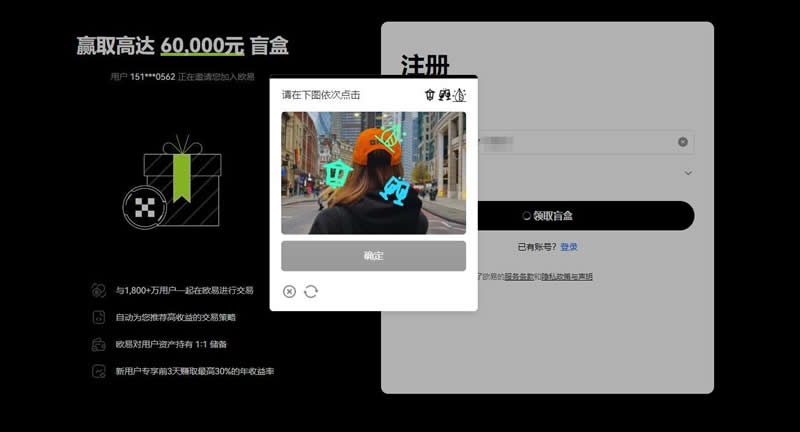Click the blue clinking glasses icon in captcha
This screenshot has width=800, height=432.
click(x=396, y=189)
